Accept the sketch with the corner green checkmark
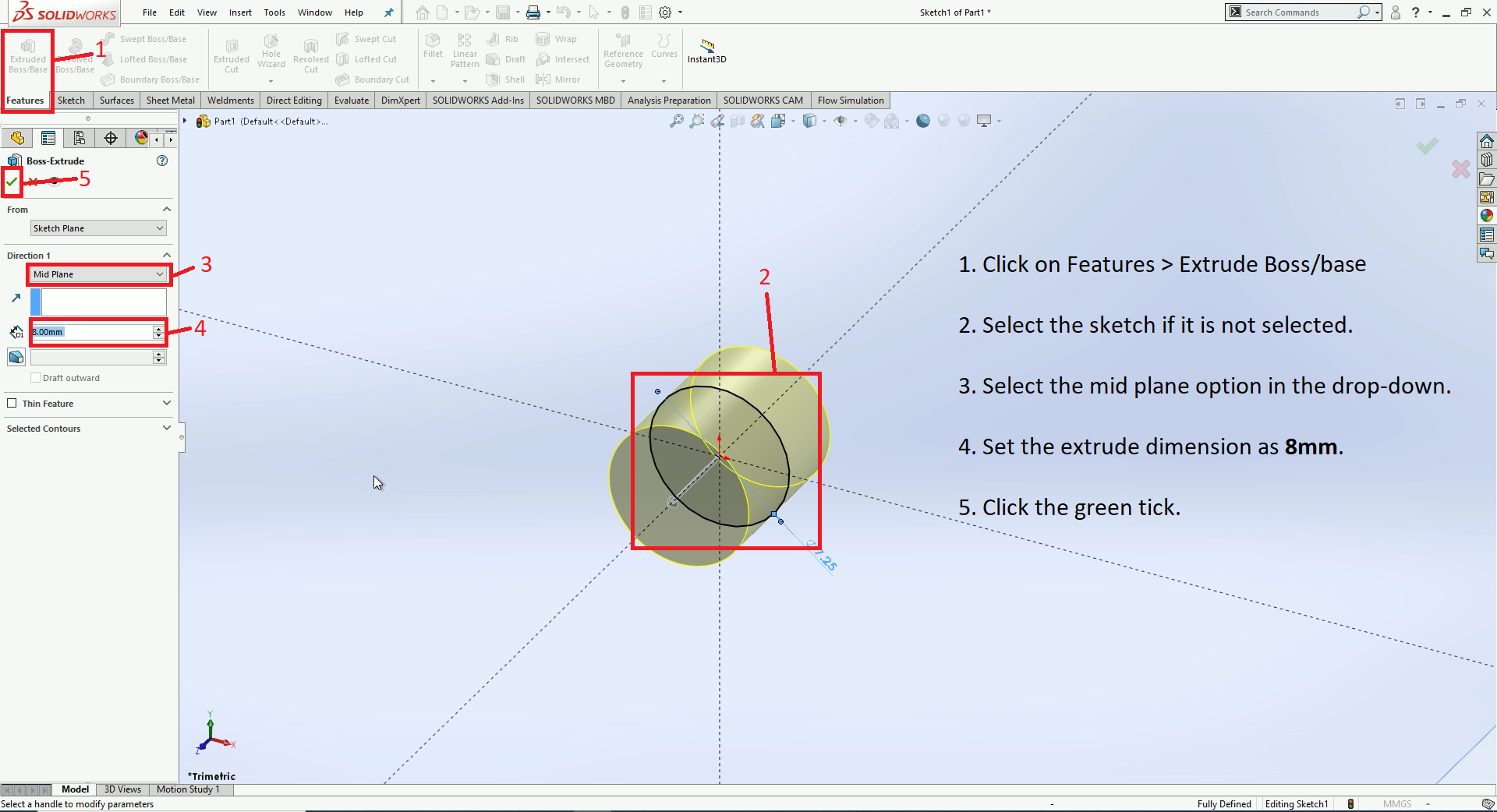The height and width of the screenshot is (812, 1497). pyautogui.click(x=1428, y=146)
